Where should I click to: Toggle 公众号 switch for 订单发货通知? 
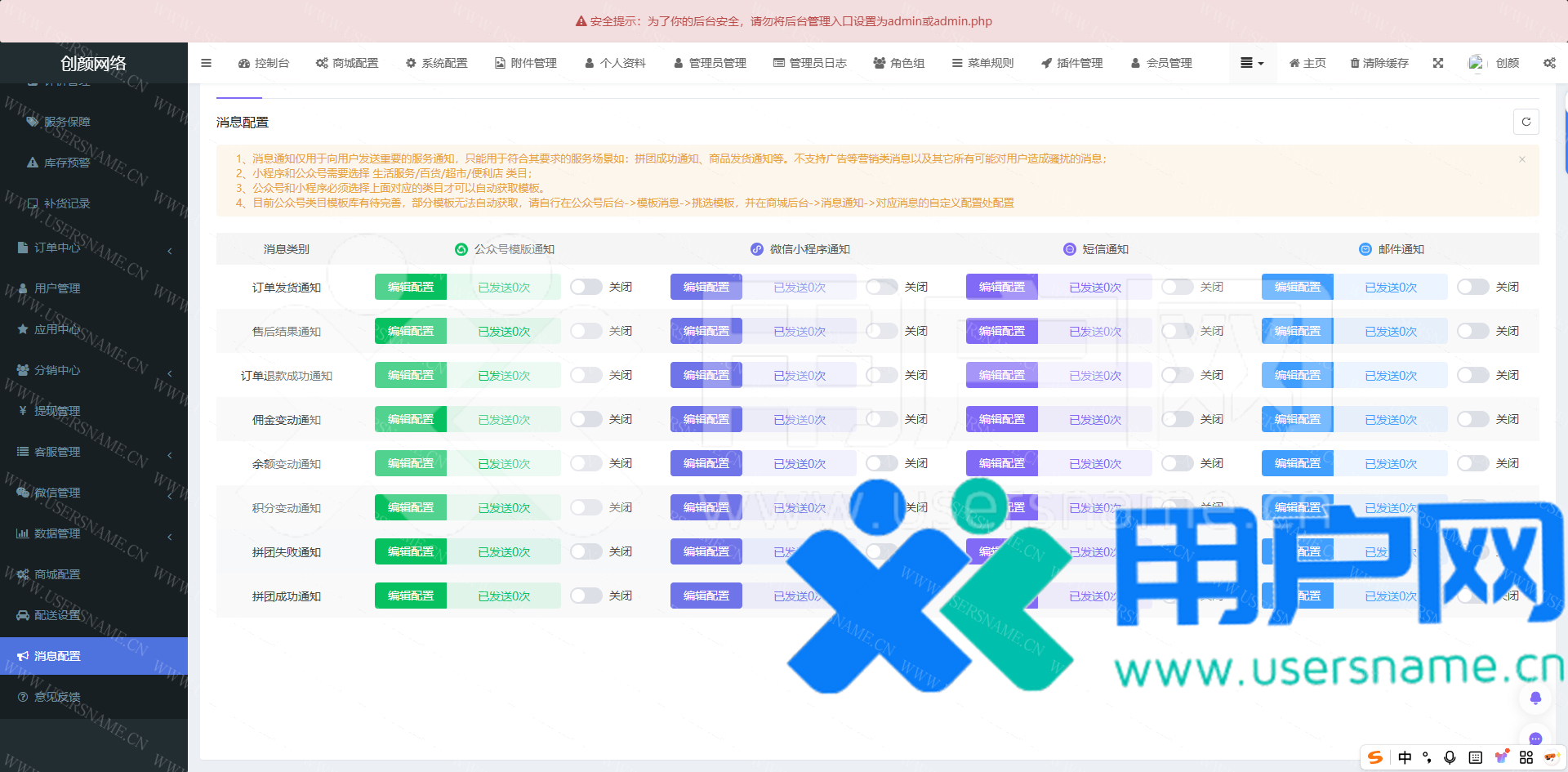pyautogui.click(x=586, y=287)
